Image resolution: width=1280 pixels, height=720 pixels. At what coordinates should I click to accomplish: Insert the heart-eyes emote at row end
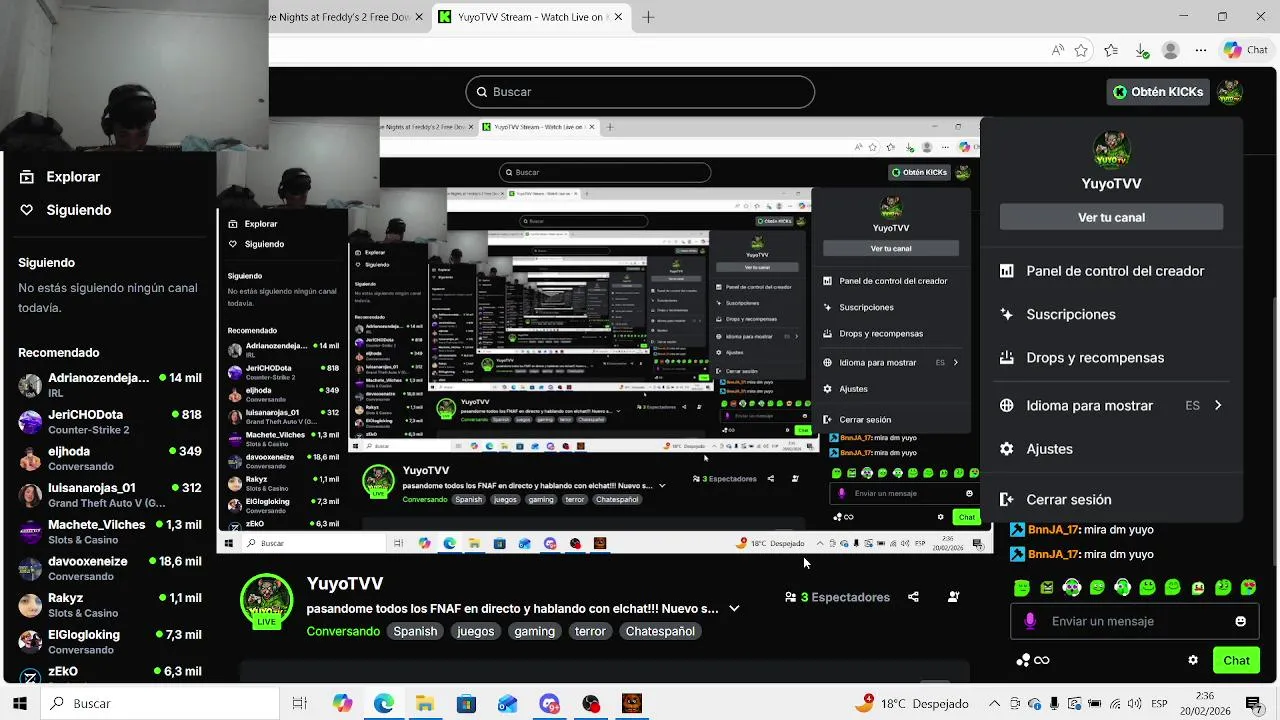click(x=1248, y=588)
